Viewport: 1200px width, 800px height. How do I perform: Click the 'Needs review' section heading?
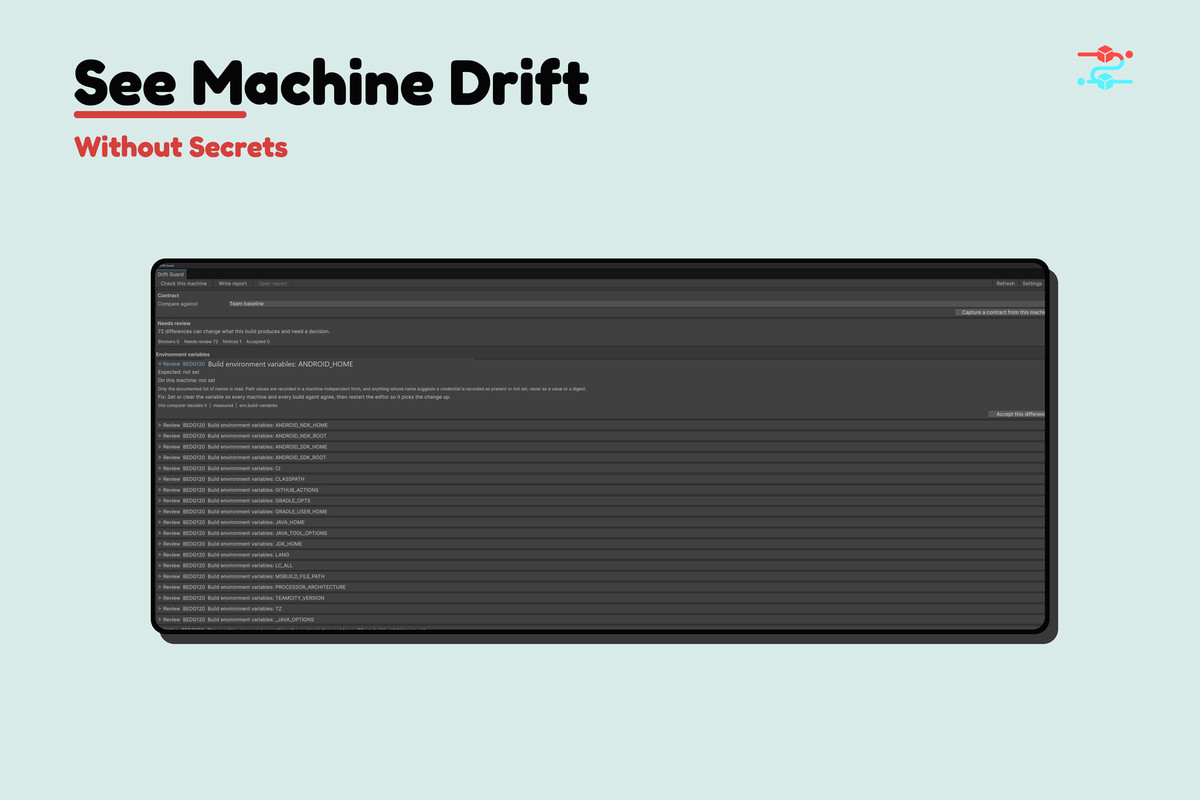pos(174,323)
